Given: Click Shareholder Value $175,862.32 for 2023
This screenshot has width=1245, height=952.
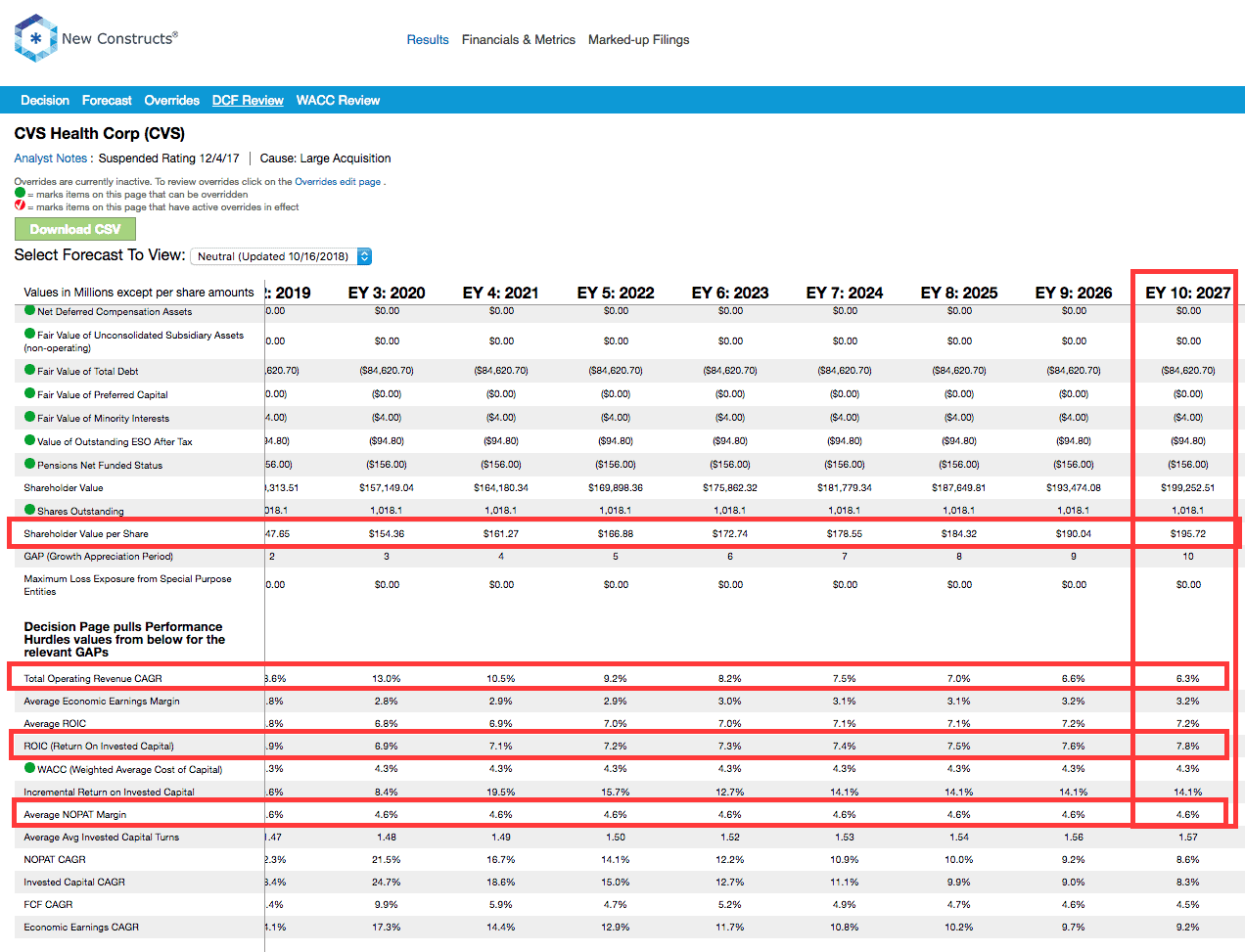Looking at the screenshot, I should pos(730,487).
